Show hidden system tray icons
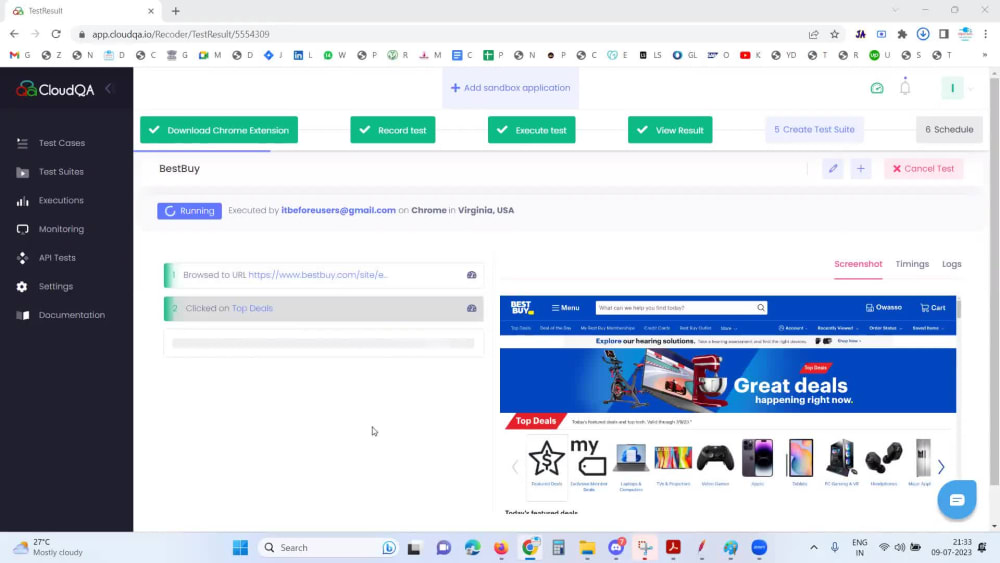1000x563 pixels. 814,548
